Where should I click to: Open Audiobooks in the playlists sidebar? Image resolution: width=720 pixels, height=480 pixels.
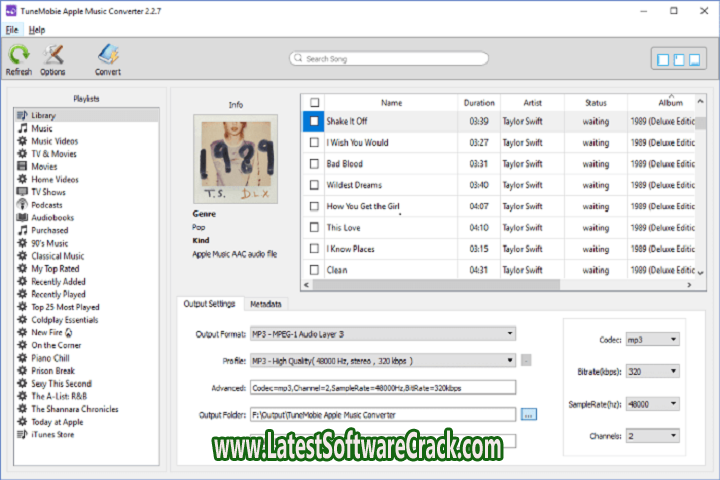50,217
